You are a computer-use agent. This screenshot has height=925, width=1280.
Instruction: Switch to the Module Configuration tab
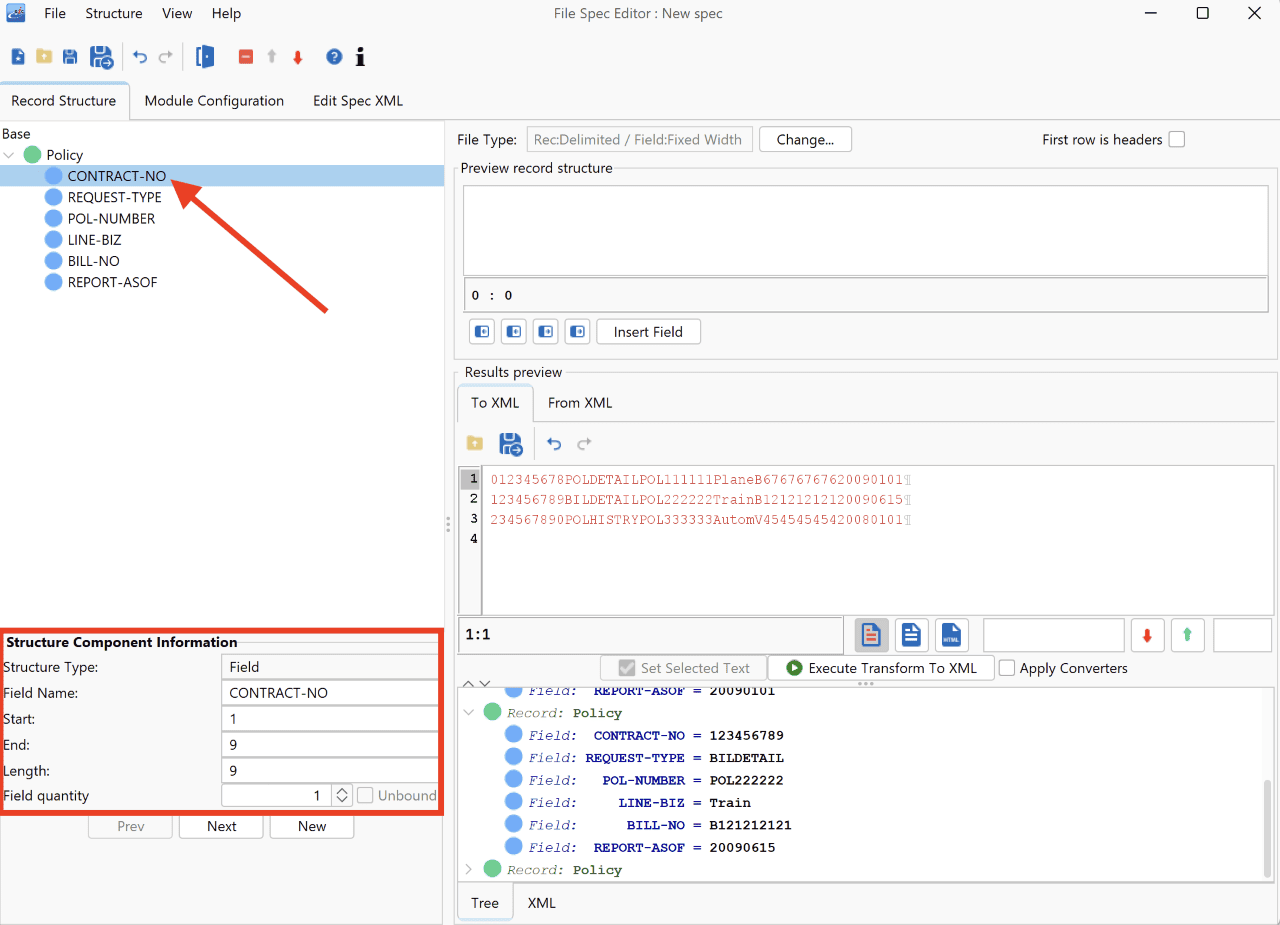click(x=214, y=101)
